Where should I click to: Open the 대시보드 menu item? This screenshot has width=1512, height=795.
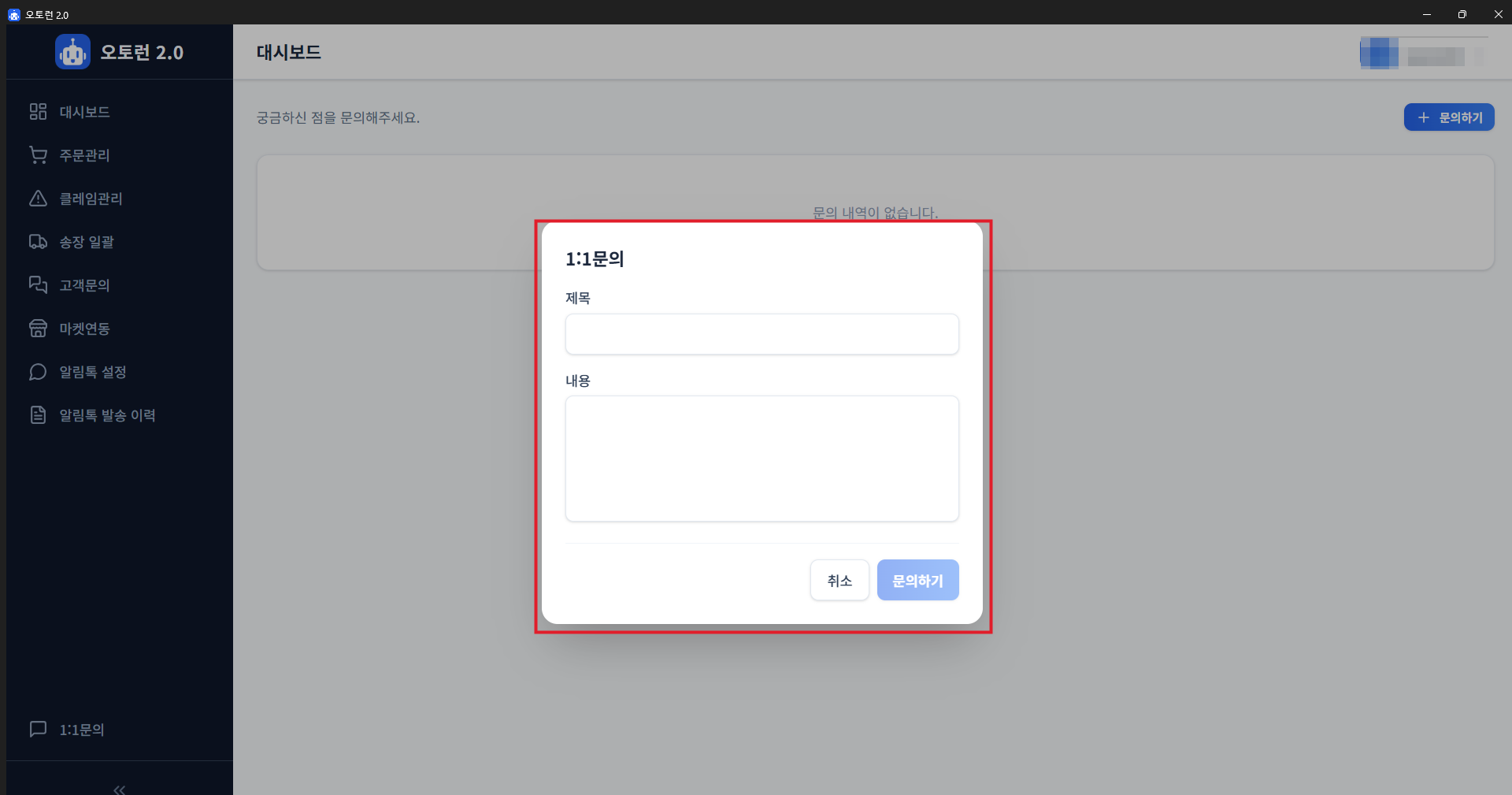pos(120,112)
